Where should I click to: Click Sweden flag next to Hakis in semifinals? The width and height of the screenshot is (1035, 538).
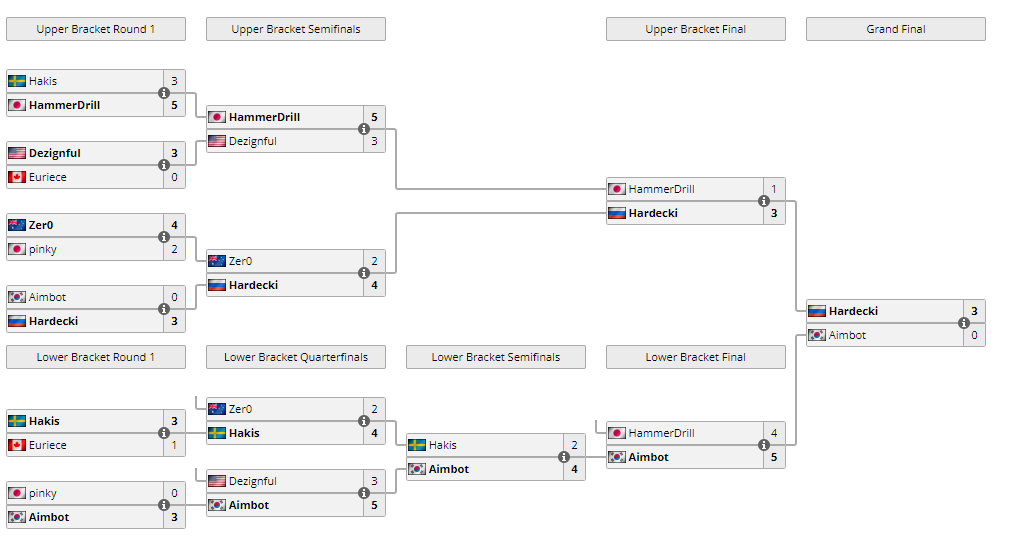coord(417,445)
